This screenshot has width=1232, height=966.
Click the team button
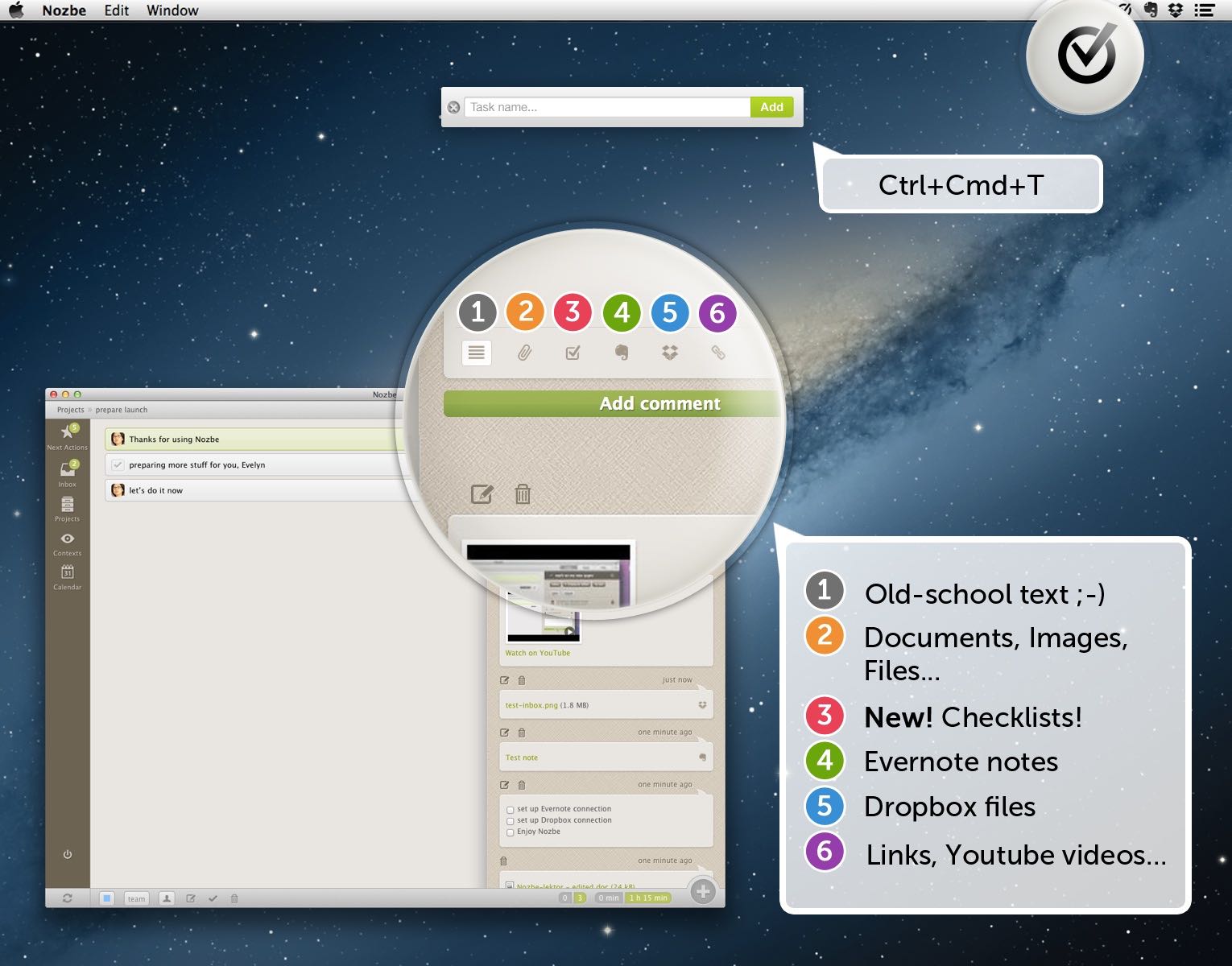[136, 898]
